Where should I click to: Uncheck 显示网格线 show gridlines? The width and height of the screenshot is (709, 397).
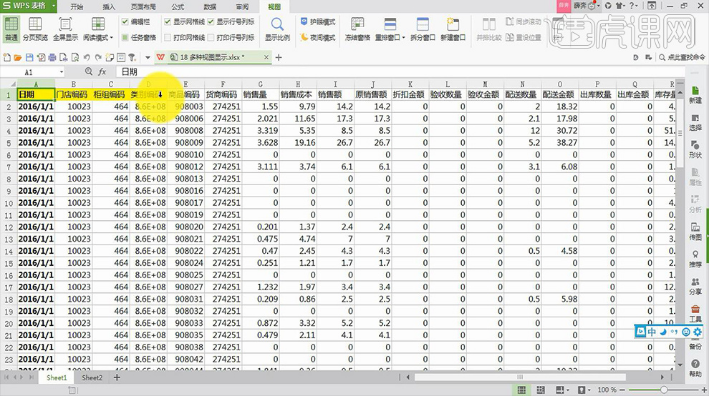point(168,22)
